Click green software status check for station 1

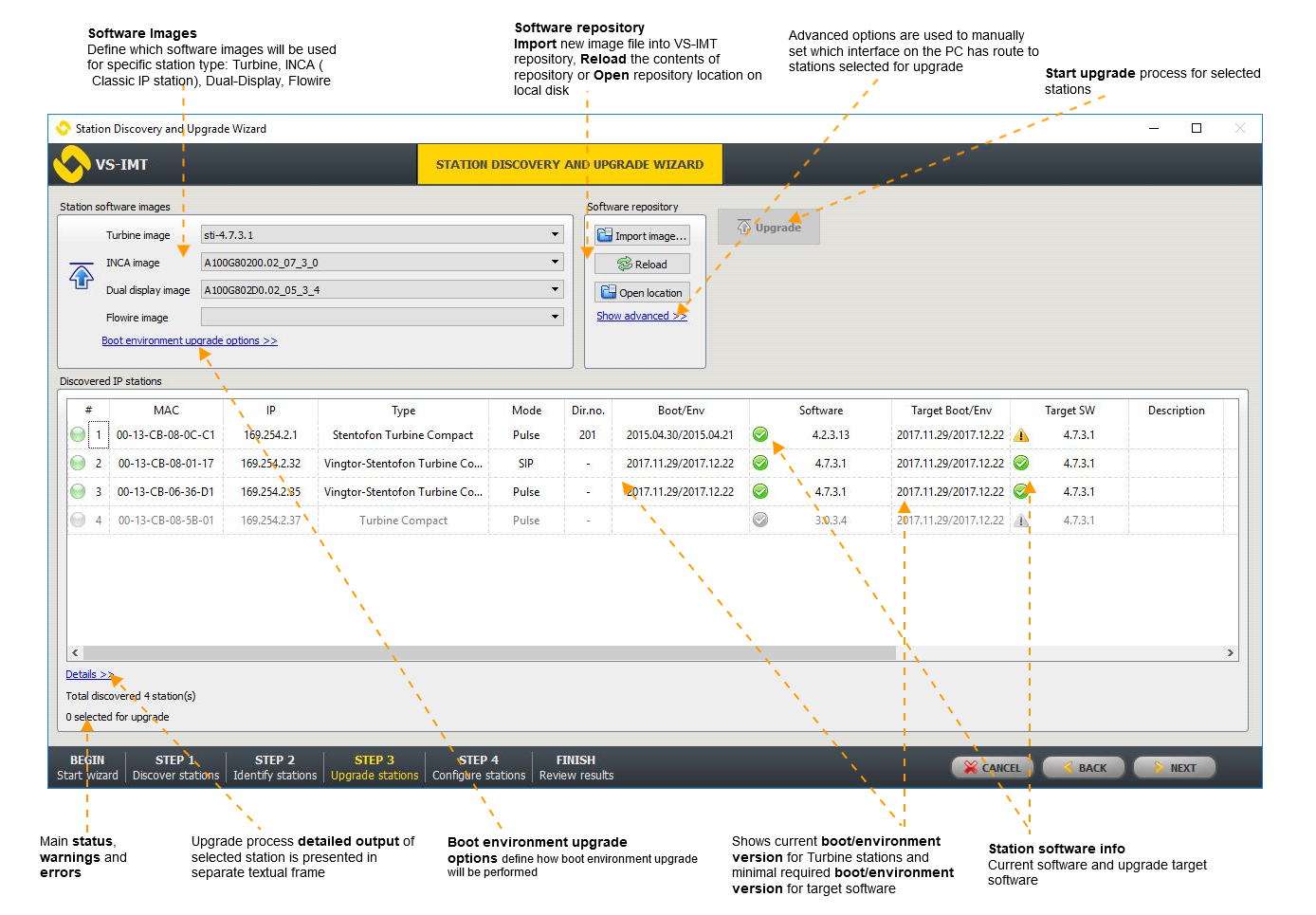coord(760,435)
